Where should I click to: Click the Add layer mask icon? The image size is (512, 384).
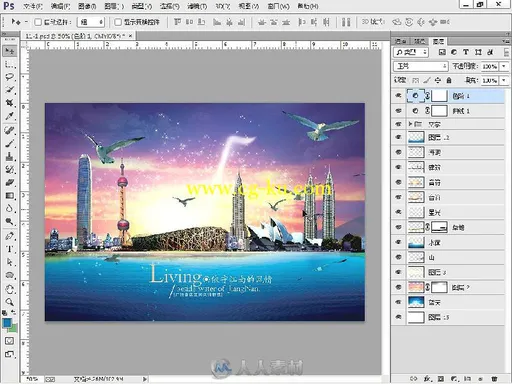441,379
